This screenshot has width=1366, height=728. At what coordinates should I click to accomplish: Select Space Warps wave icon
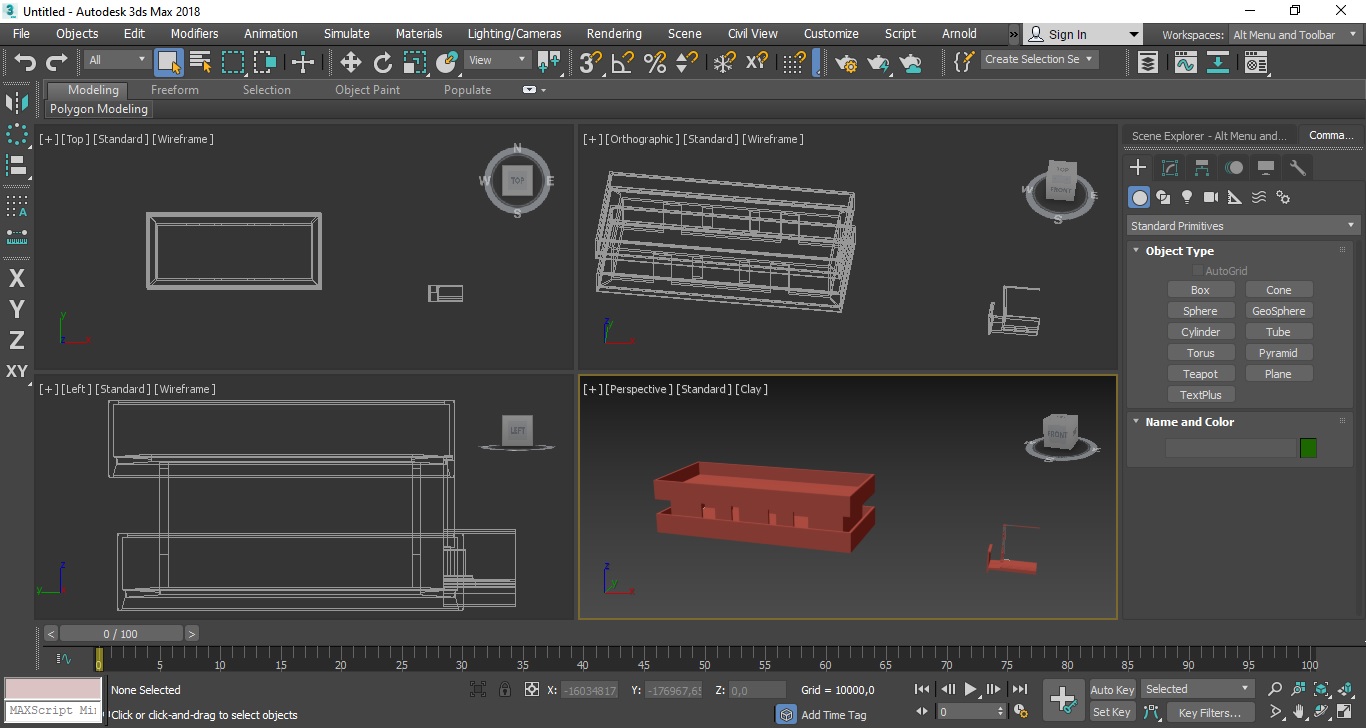click(1259, 197)
